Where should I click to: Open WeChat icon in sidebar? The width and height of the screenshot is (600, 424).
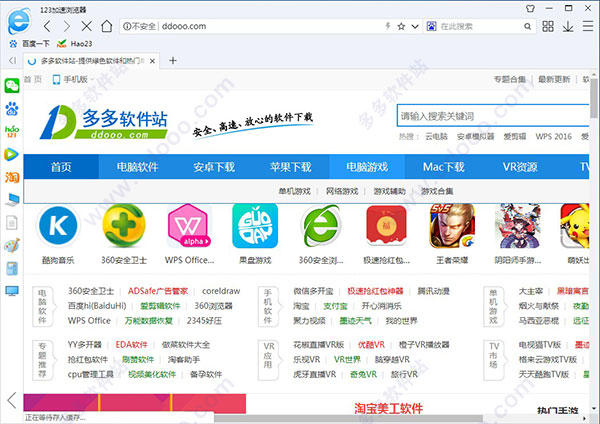click(x=12, y=85)
